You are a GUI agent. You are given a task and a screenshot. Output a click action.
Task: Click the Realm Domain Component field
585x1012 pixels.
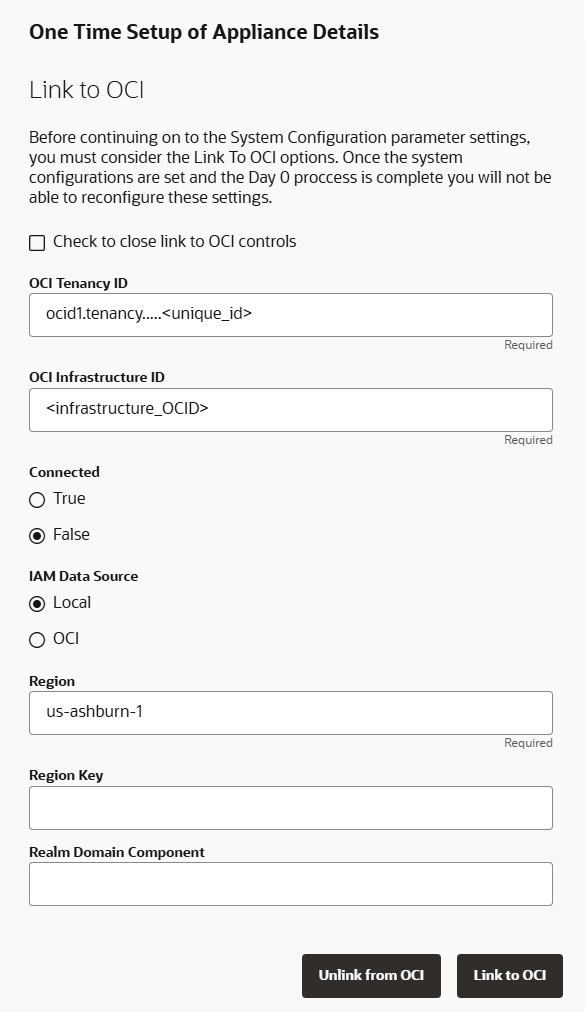(290, 883)
